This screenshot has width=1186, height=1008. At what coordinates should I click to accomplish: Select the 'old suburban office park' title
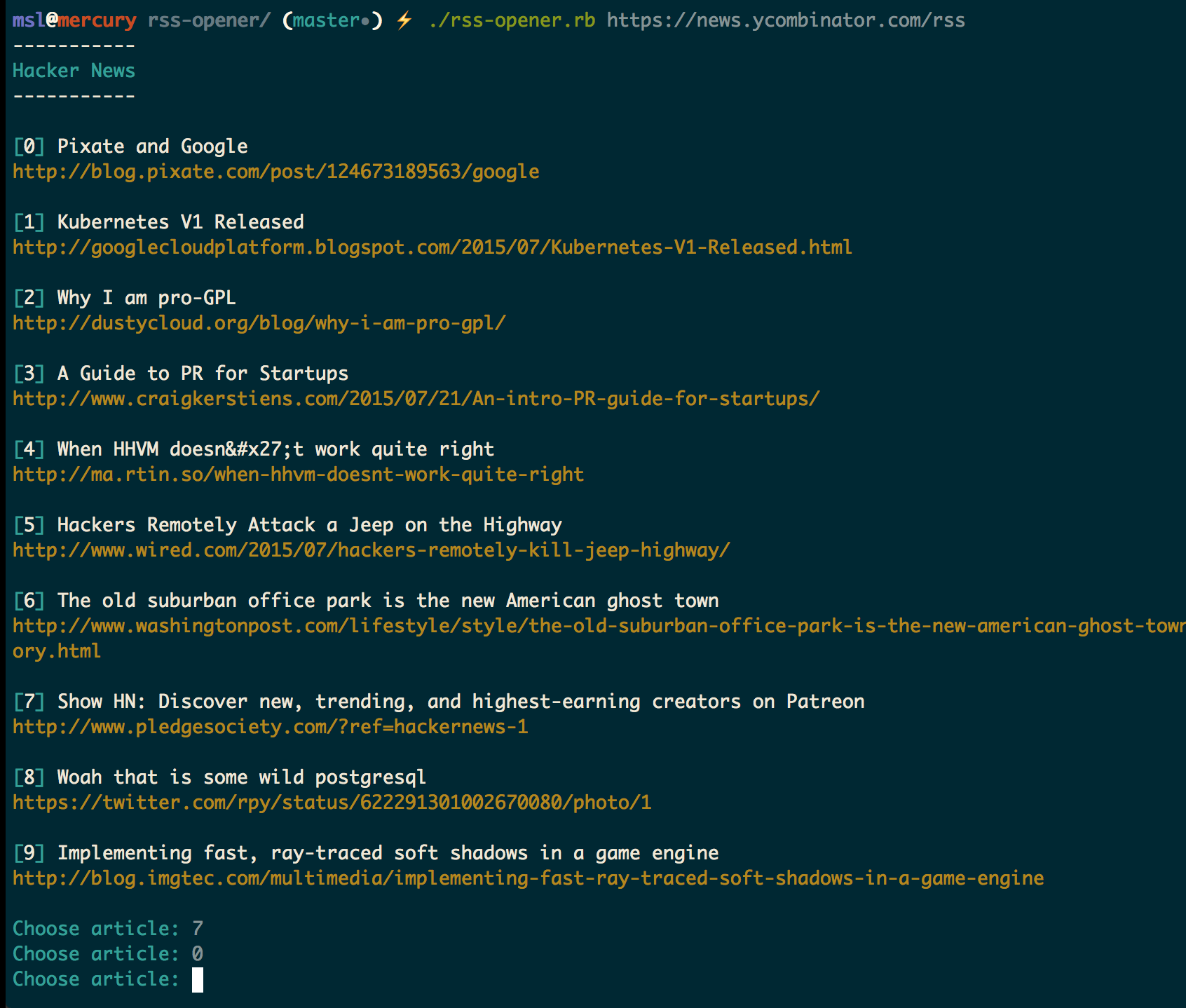(x=388, y=601)
